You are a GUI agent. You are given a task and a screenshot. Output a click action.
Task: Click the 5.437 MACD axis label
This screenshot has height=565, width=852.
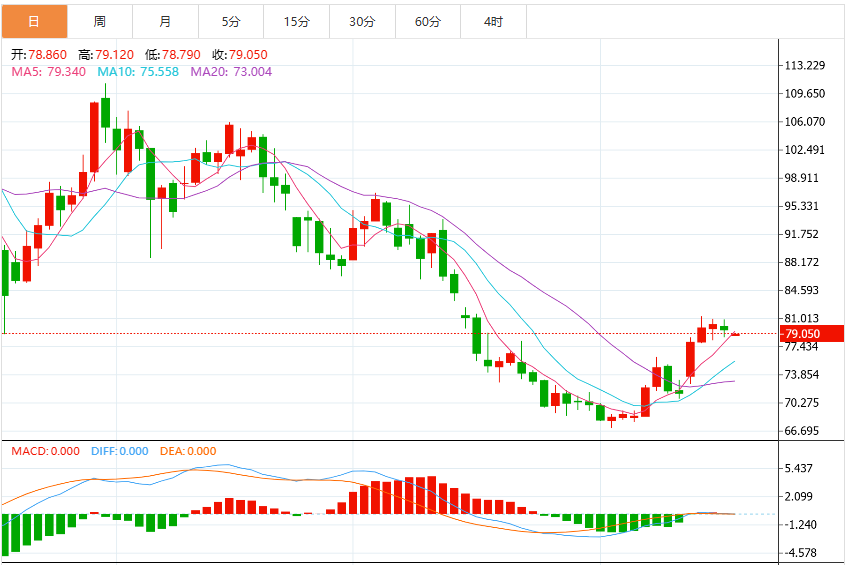click(x=799, y=468)
